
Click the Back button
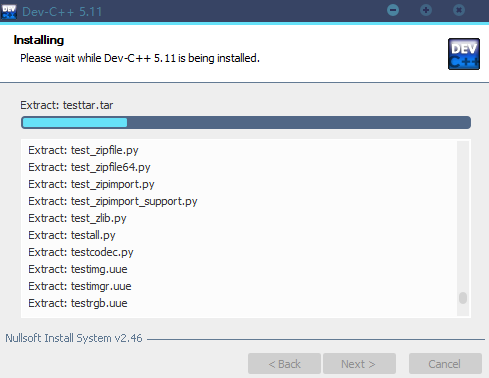pyautogui.click(x=284, y=364)
